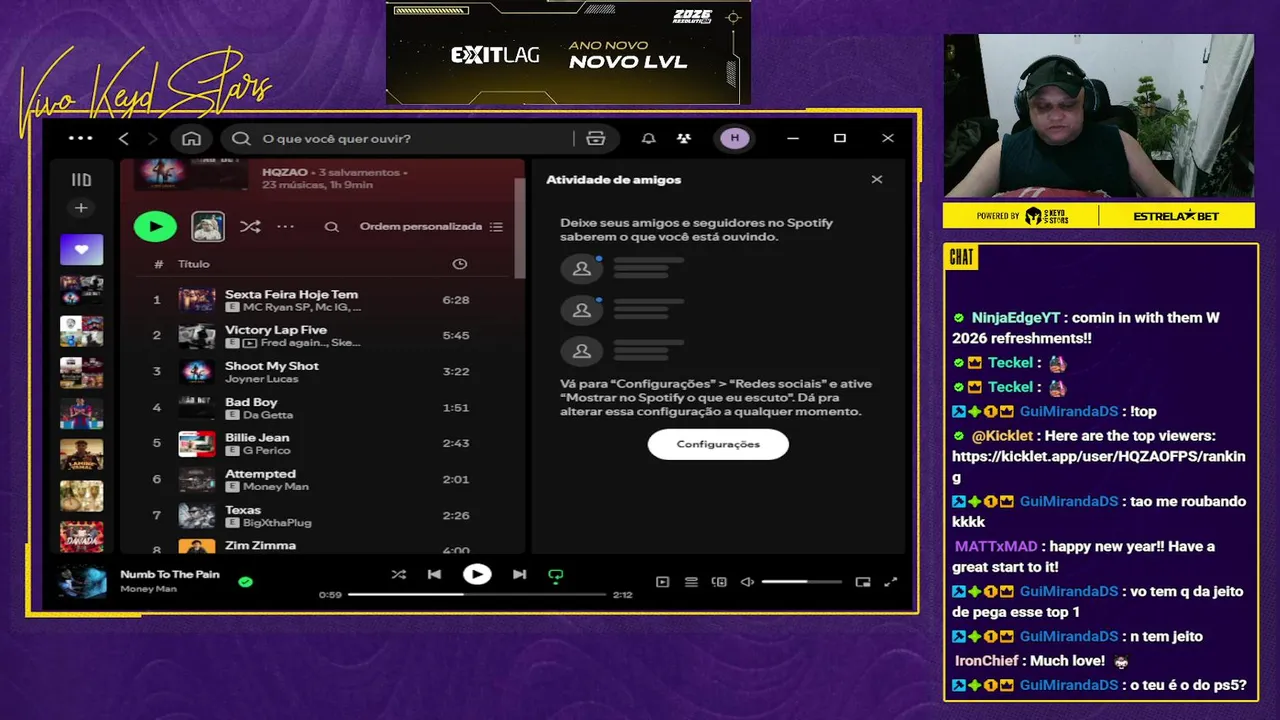
Task: Open artist link 'Joyner Lucas'
Action: [x=261, y=379]
